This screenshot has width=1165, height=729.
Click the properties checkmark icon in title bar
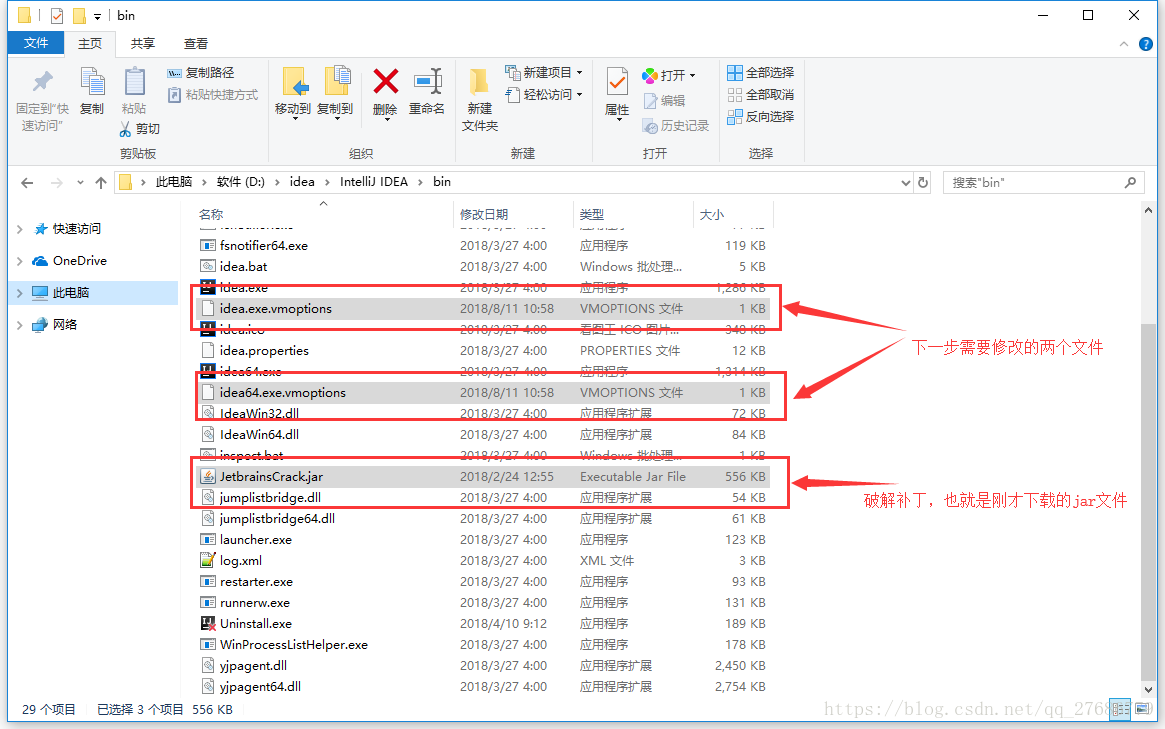[x=57, y=16]
